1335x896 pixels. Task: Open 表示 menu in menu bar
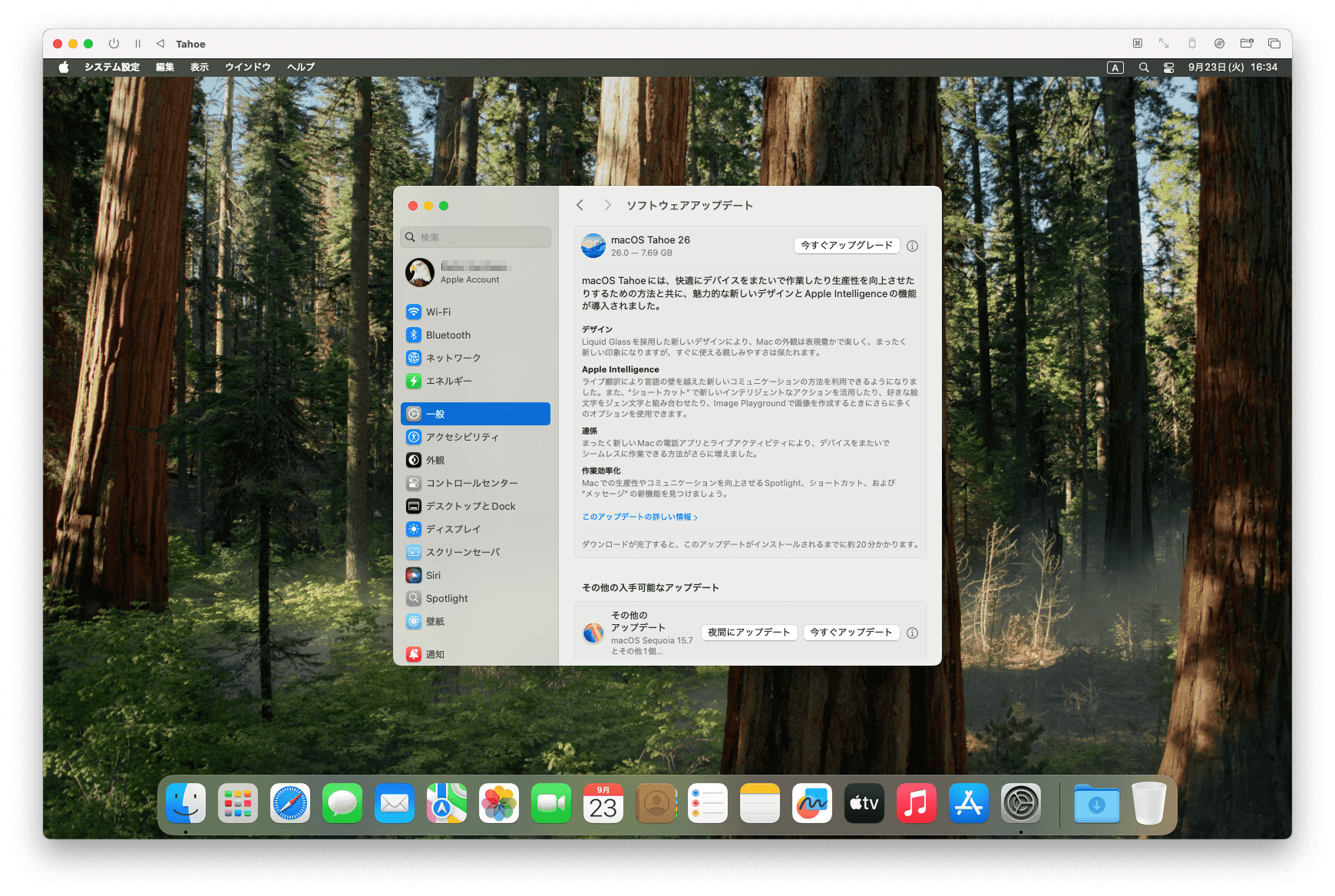(x=200, y=68)
